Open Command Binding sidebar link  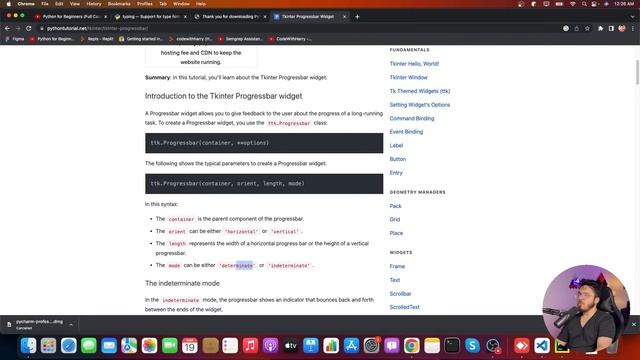pyautogui.click(x=412, y=118)
